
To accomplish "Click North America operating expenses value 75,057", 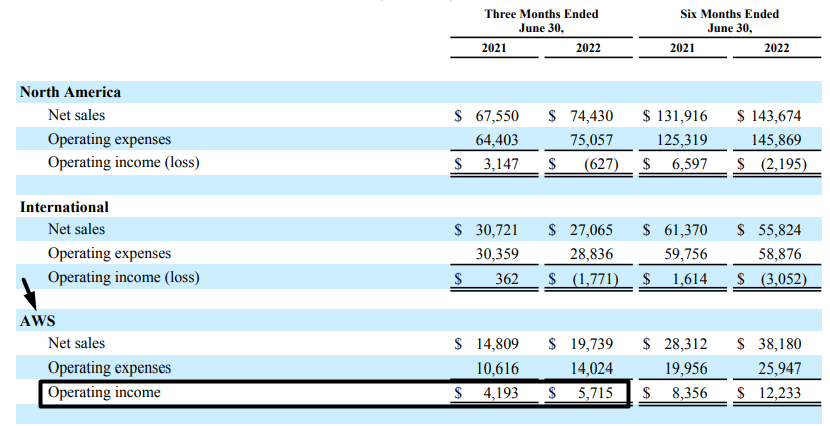I will click(591, 140).
